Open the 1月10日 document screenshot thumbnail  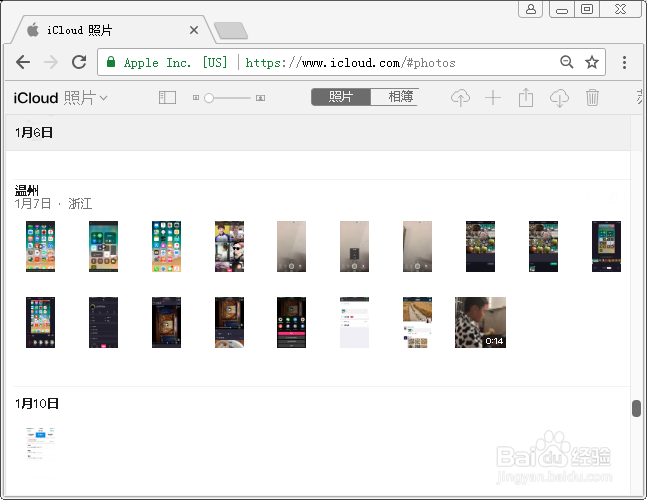40,444
